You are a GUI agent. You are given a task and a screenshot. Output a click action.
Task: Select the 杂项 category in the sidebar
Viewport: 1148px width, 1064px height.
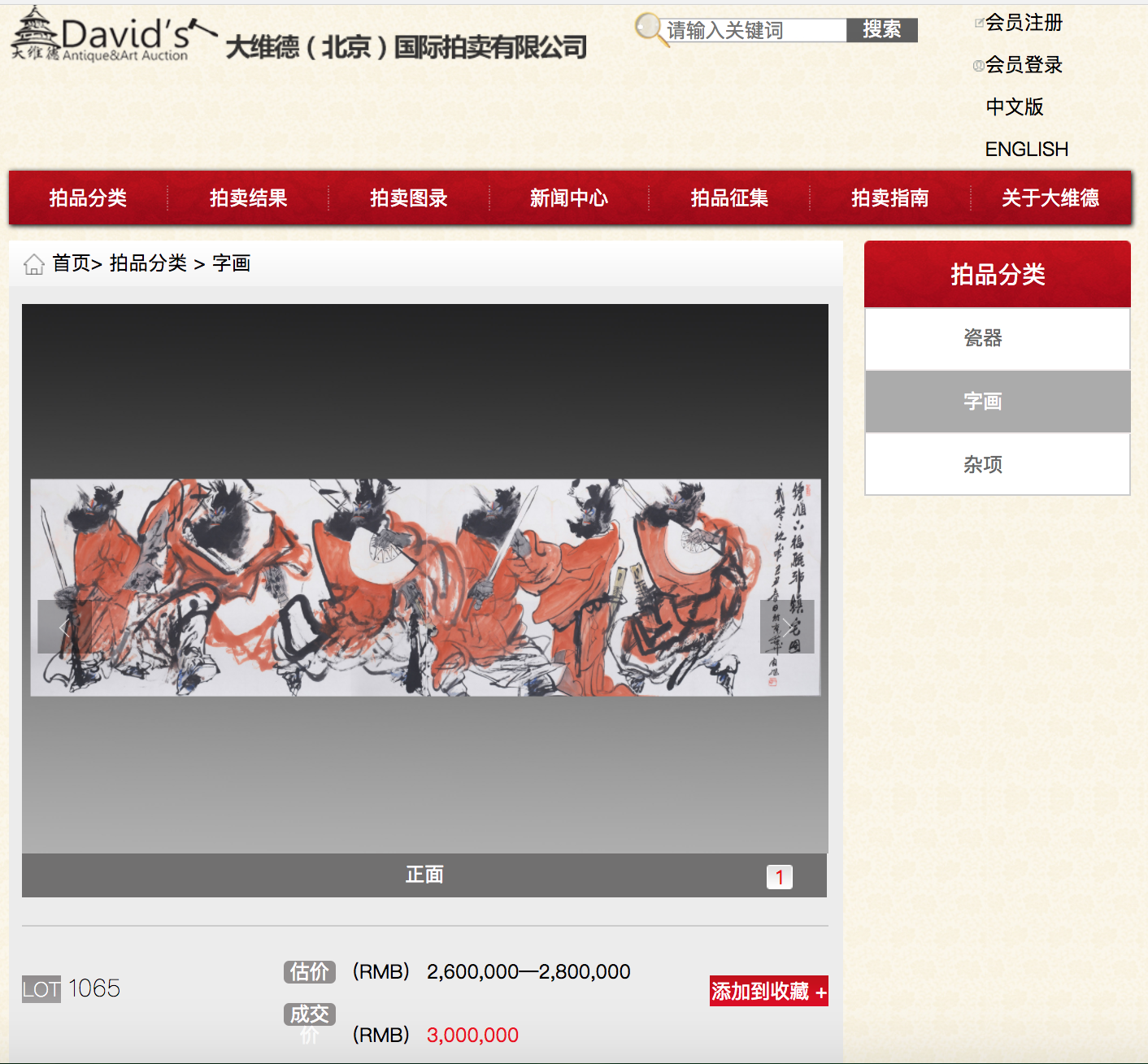(998, 464)
